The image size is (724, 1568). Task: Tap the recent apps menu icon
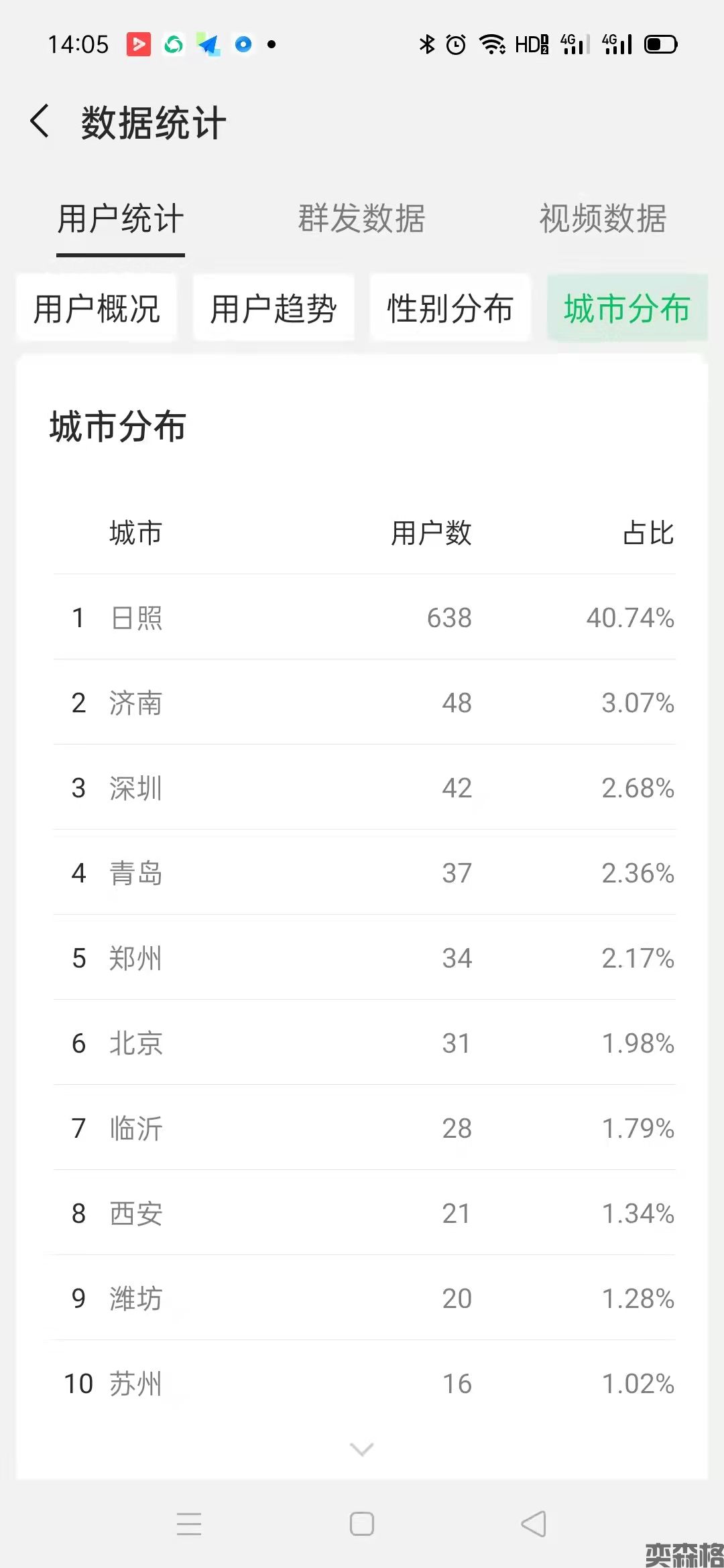[x=189, y=1523]
